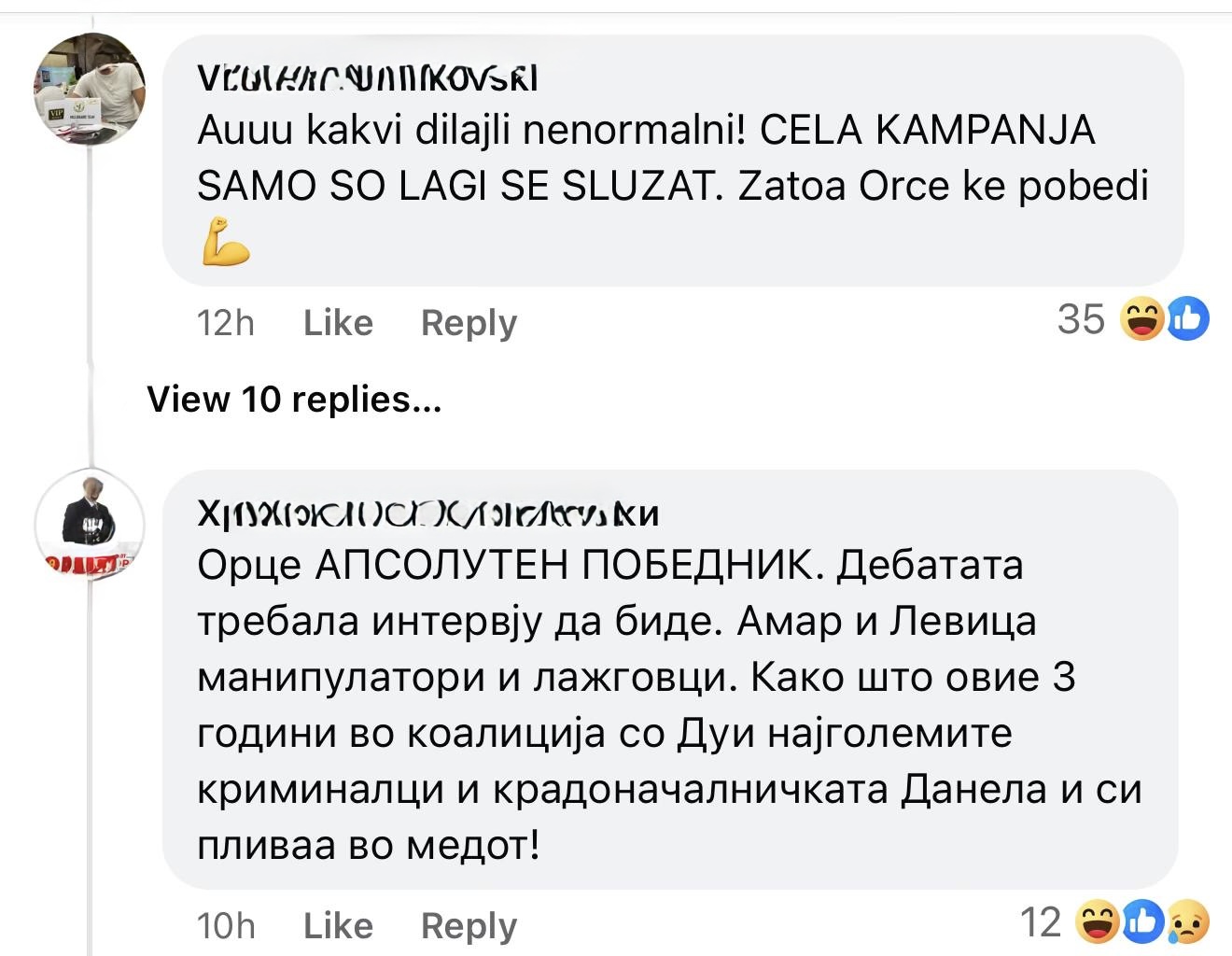Open the first commenter's profile picture
The image size is (1232, 956).
click(90, 88)
